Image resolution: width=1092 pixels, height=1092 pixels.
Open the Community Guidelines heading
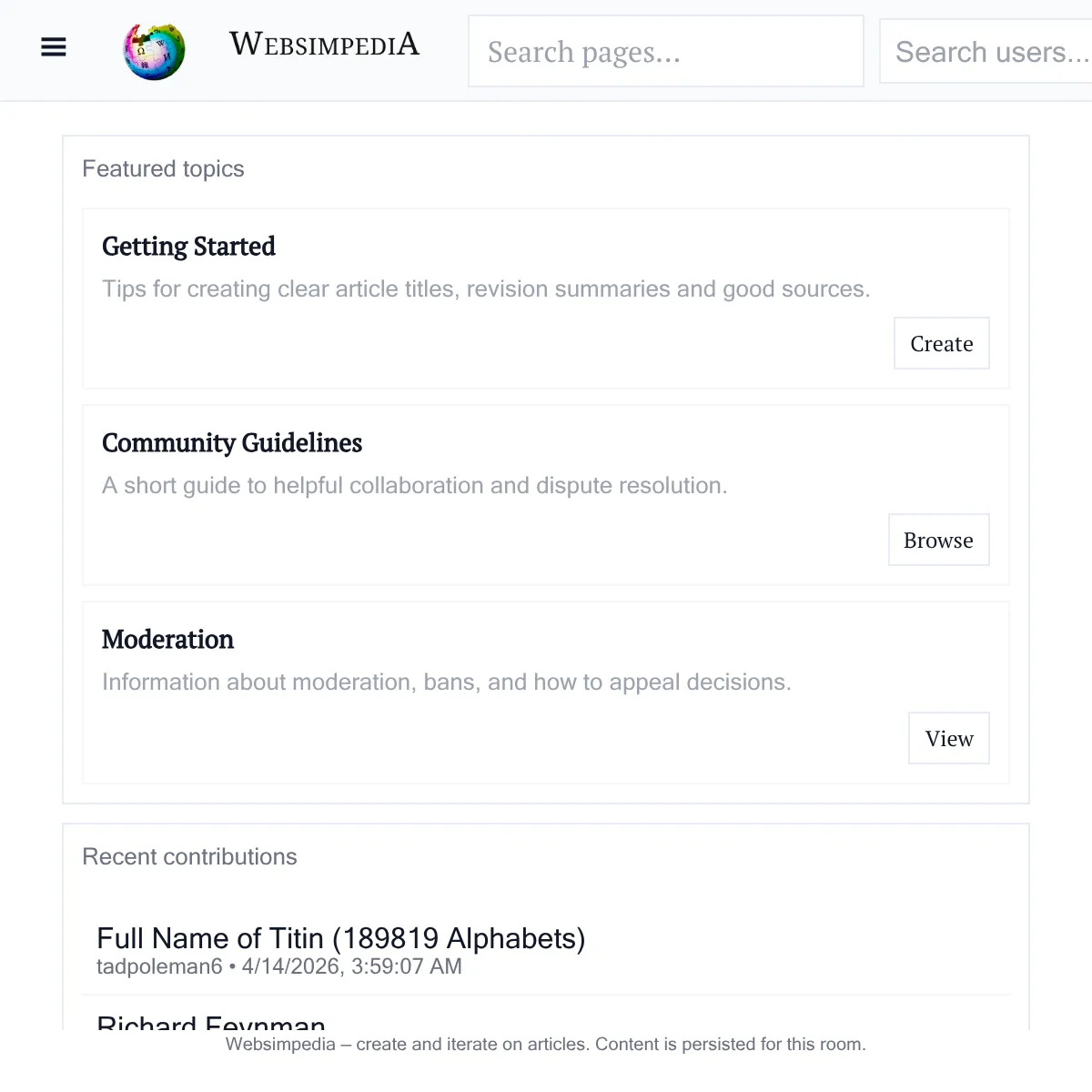[x=232, y=443]
